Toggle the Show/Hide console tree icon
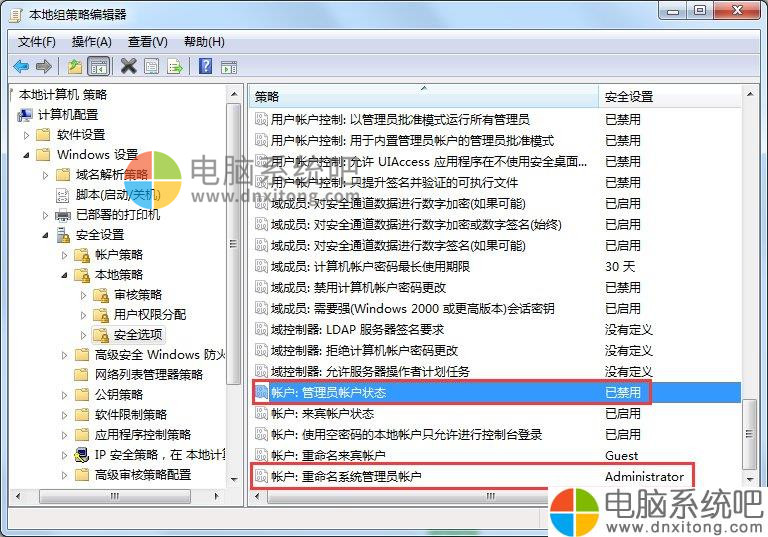The image size is (768, 537). (98, 66)
